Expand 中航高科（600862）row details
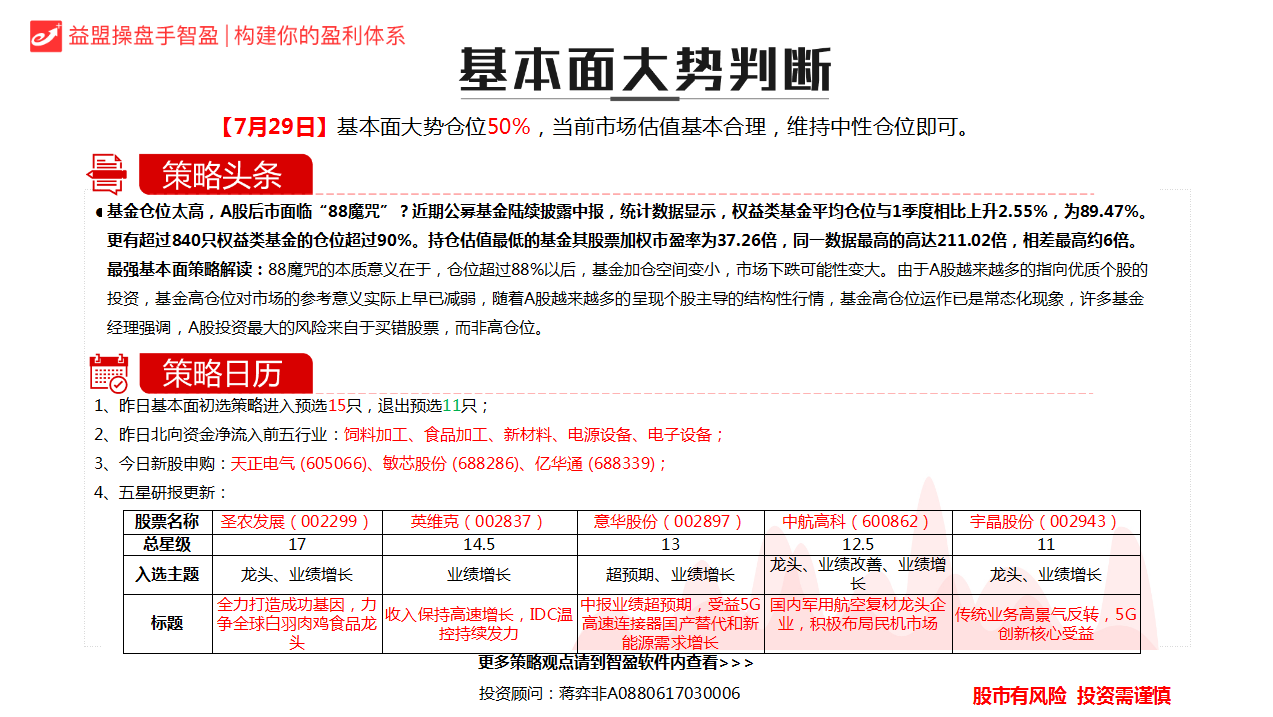 [x=858, y=521]
